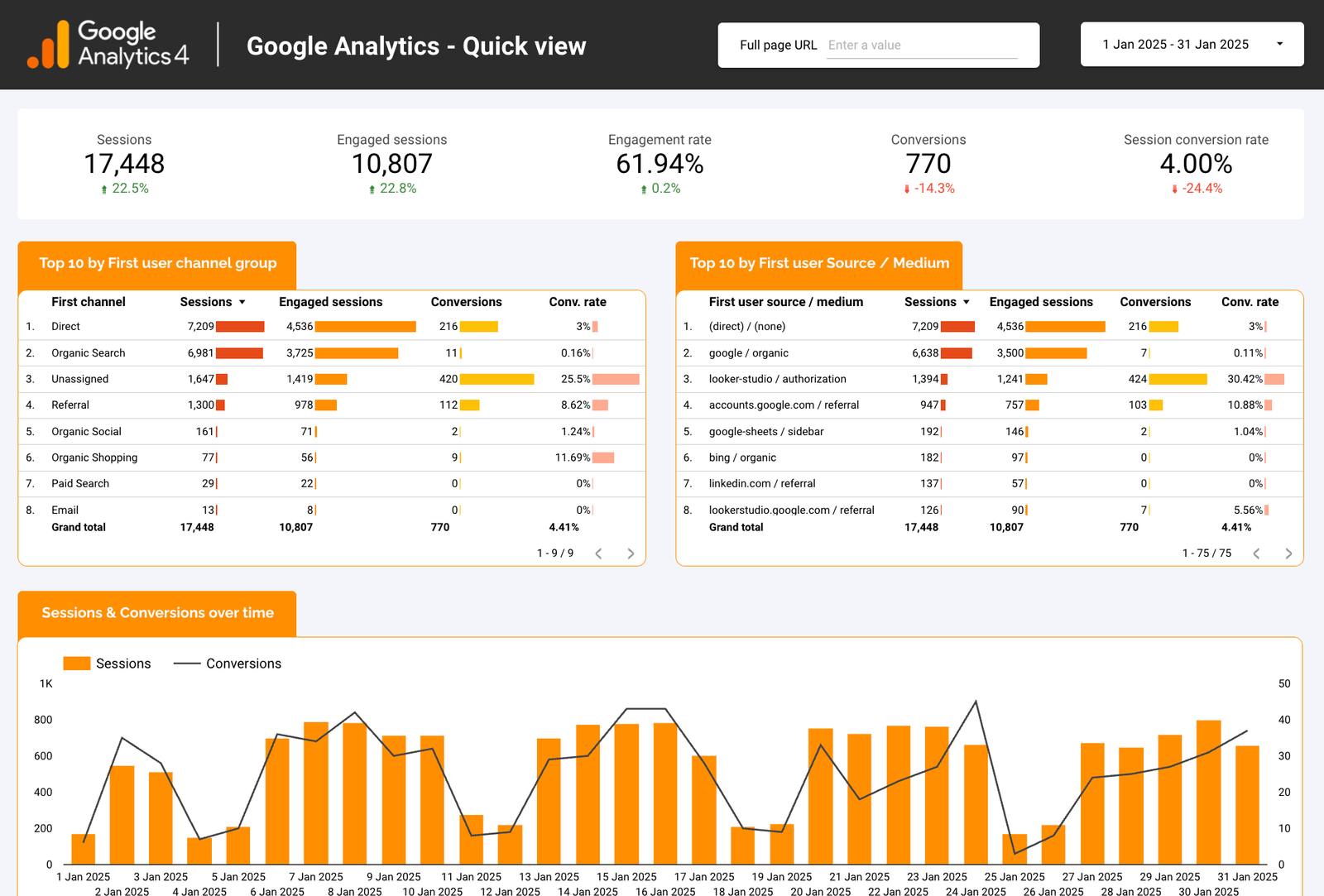Click the 1 - 9 / 9 pagination text
The height and width of the screenshot is (896, 1324).
(555, 553)
